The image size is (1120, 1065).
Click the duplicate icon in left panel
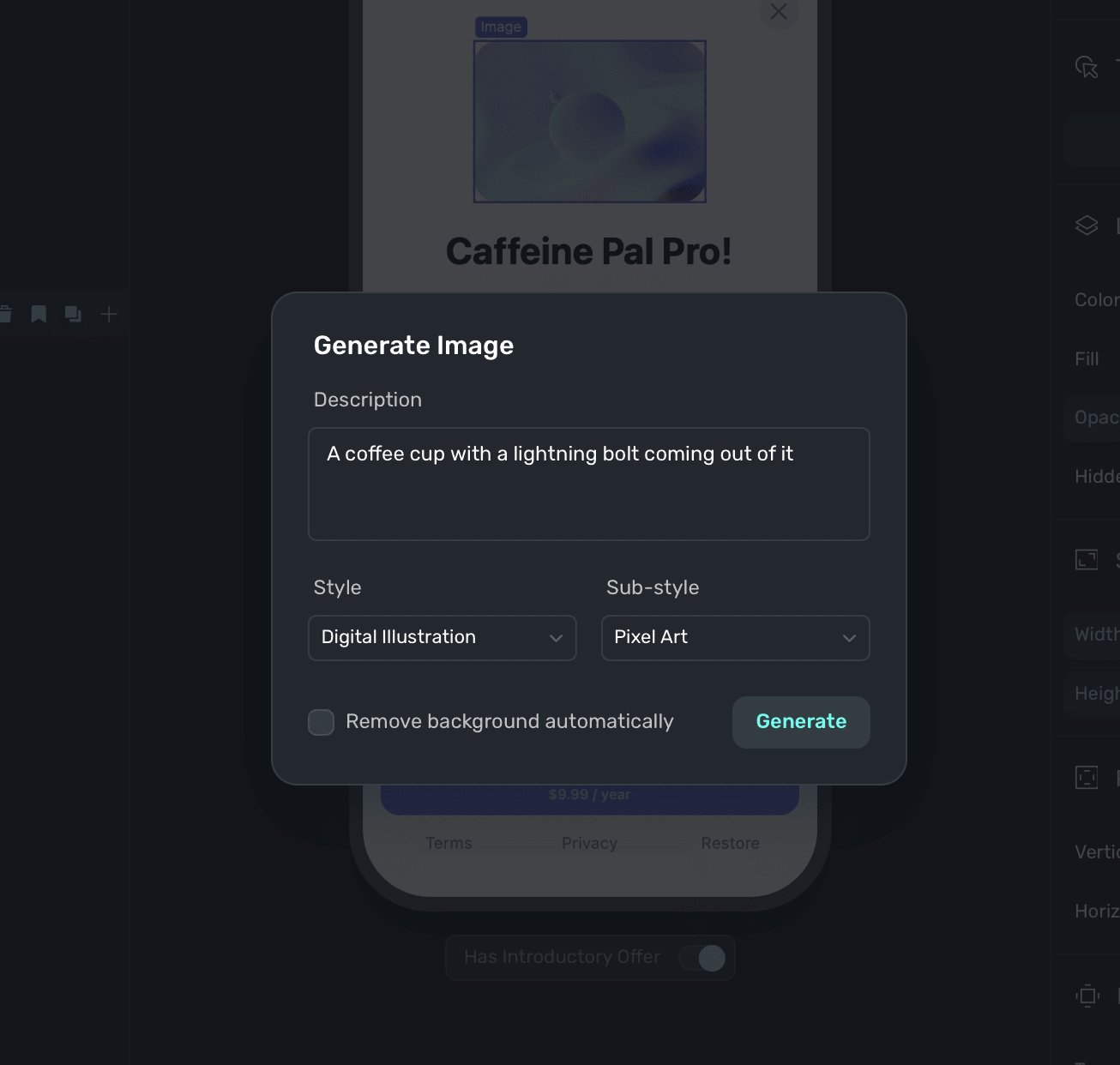tap(74, 314)
